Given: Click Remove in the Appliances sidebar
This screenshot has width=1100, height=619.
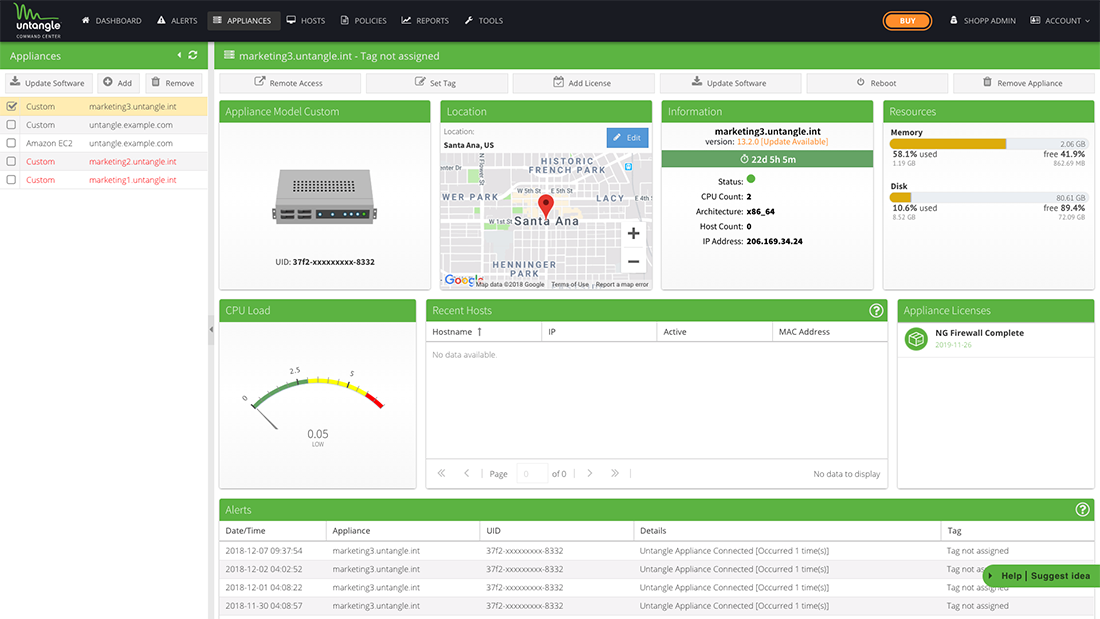Looking at the screenshot, I should click(x=174, y=83).
